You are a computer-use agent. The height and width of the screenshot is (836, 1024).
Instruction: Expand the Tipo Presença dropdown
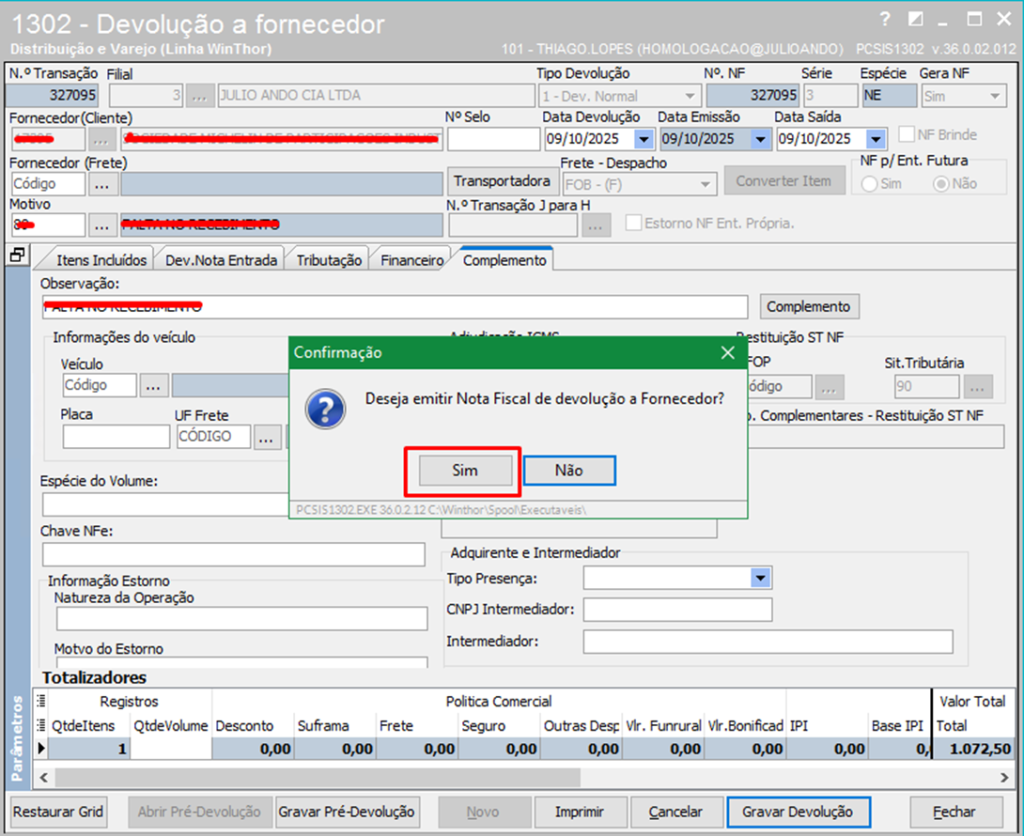(x=761, y=578)
